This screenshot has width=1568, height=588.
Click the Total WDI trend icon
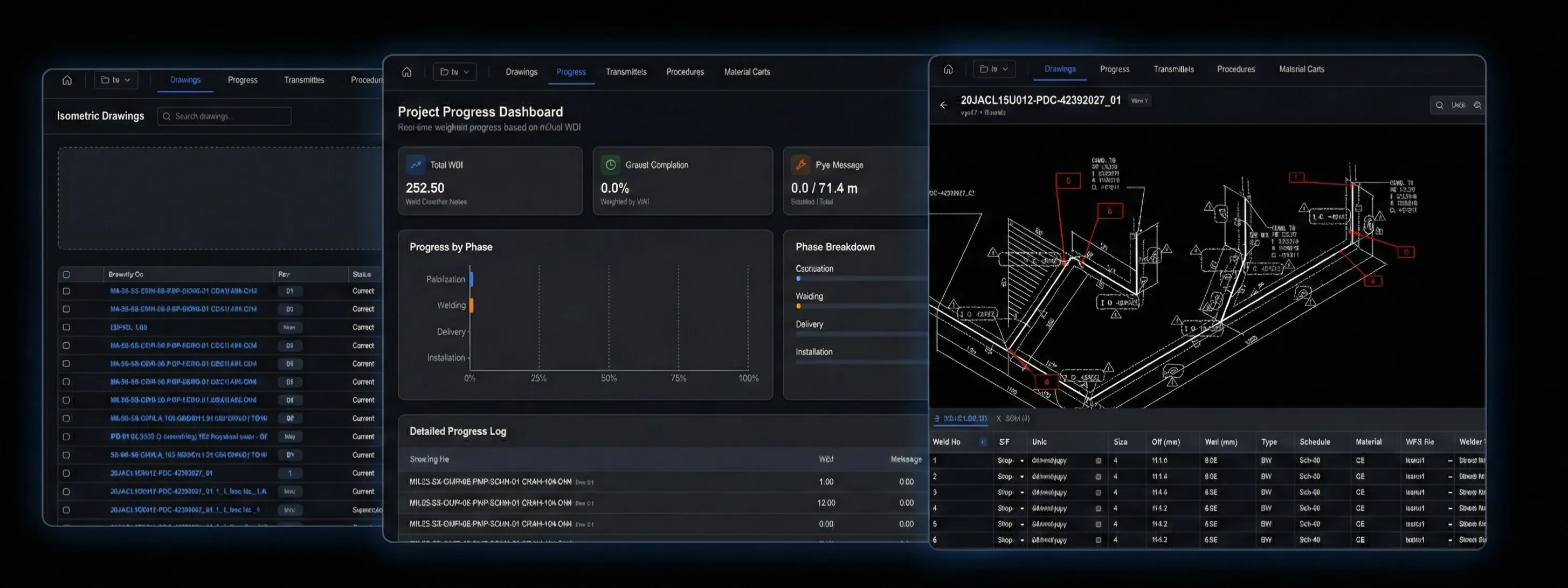[x=416, y=164]
